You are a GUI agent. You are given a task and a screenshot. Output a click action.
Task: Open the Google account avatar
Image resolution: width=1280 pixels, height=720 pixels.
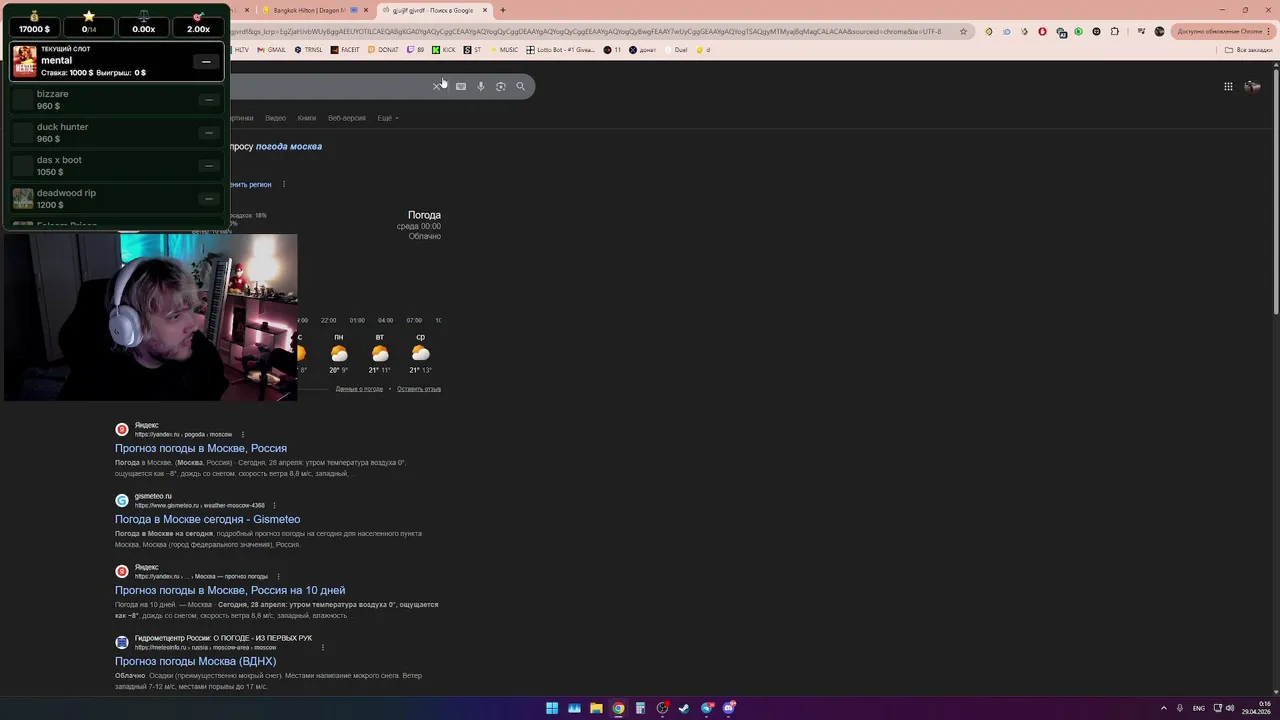[x=1253, y=86]
